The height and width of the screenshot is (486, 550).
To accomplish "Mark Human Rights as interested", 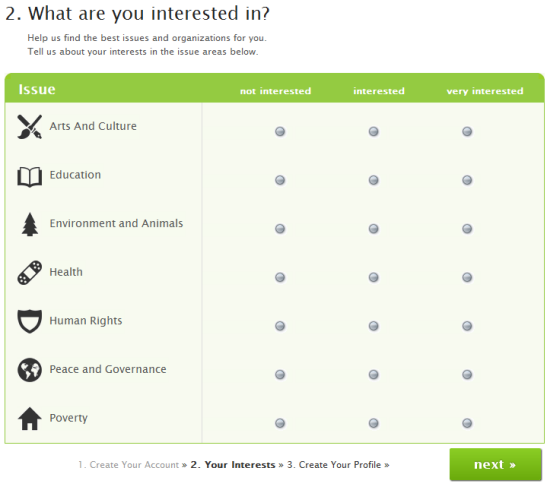I will point(374,326).
